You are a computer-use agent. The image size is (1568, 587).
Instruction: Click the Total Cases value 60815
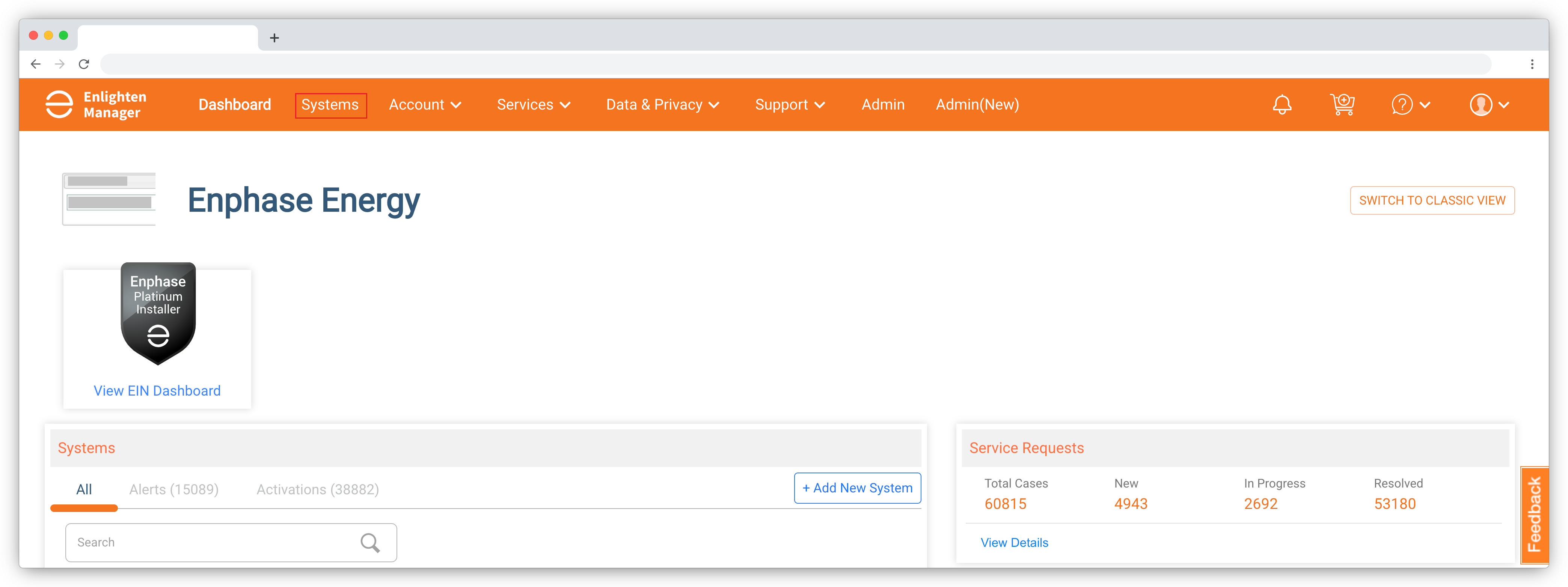pos(1005,504)
